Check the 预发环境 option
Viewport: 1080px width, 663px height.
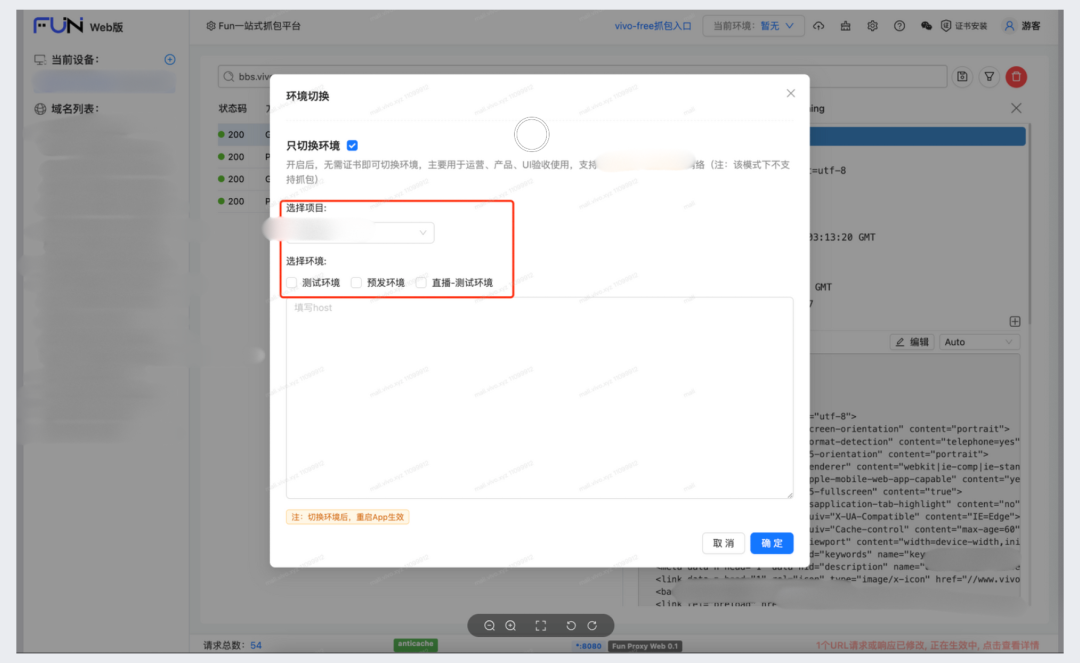click(355, 282)
